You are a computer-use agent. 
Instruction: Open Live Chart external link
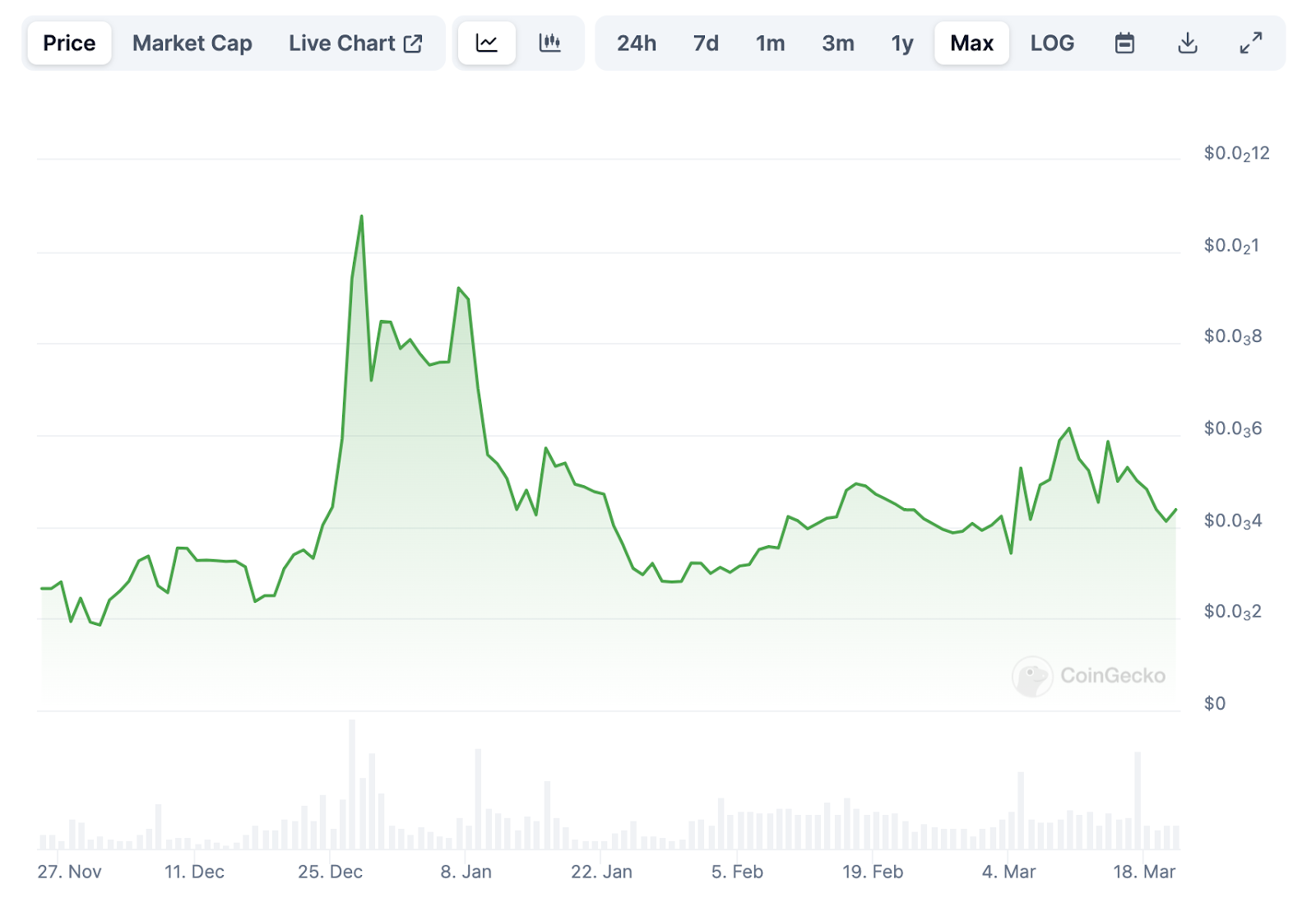(x=355, y=43)
